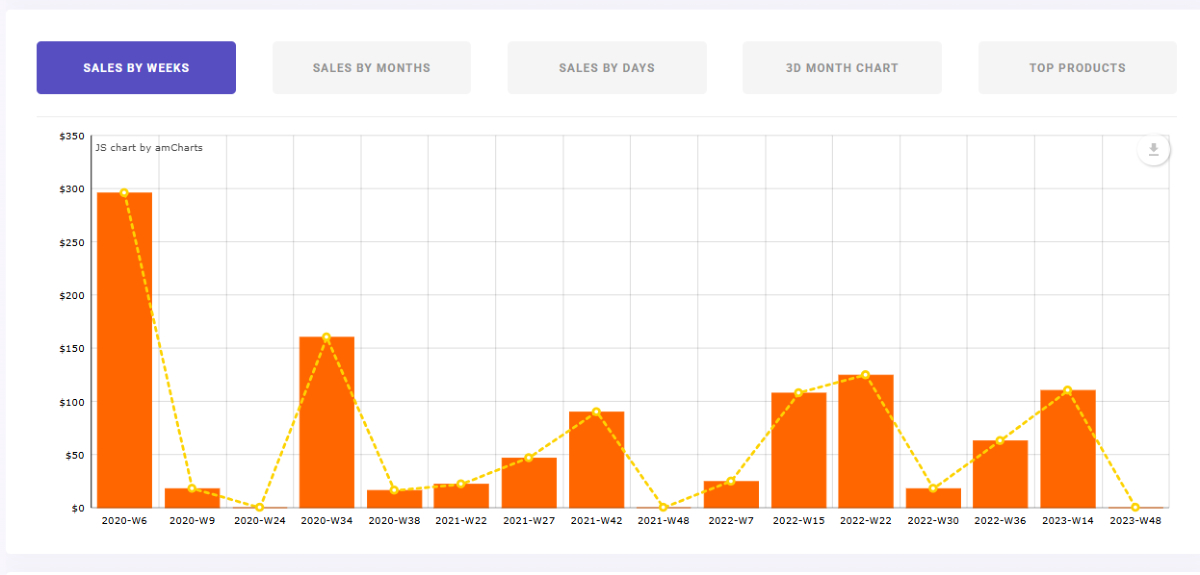Click yellow line marker at 2020-W24

(x=259, y=507)
